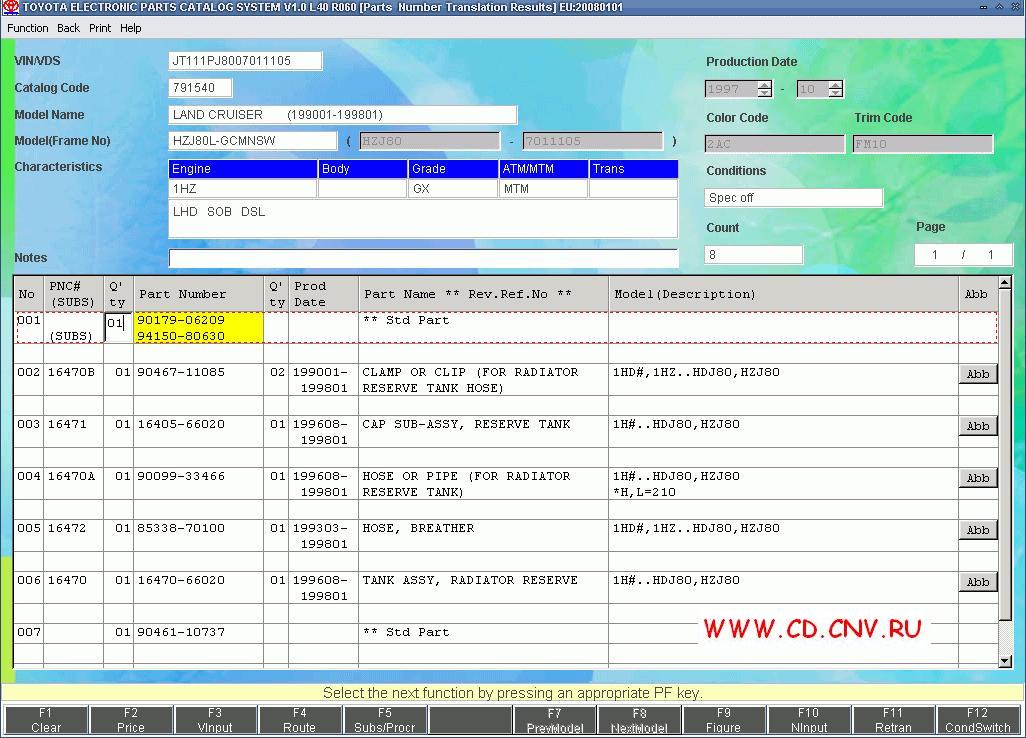Viewport: 1026px width, 738px height.
Task: Increase the production year 1997 stepper
Action: [764, 85]
